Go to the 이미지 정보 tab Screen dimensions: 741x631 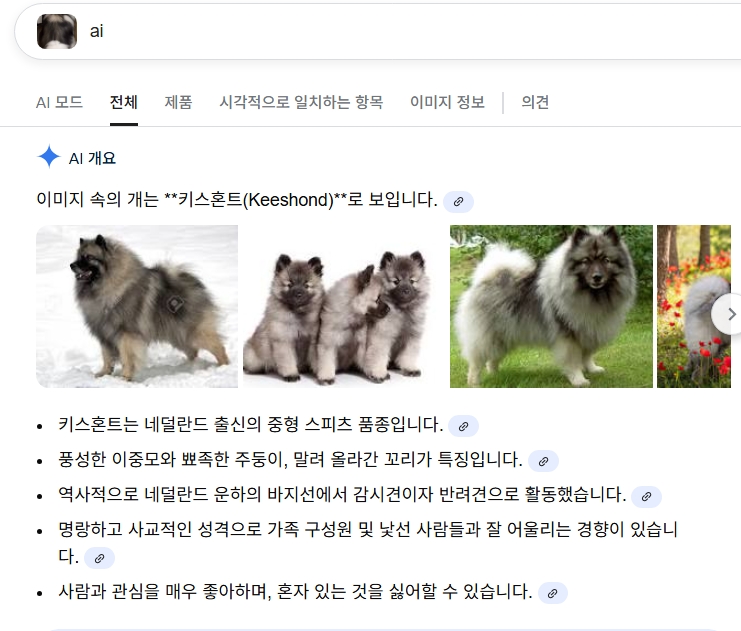[447, 102]
